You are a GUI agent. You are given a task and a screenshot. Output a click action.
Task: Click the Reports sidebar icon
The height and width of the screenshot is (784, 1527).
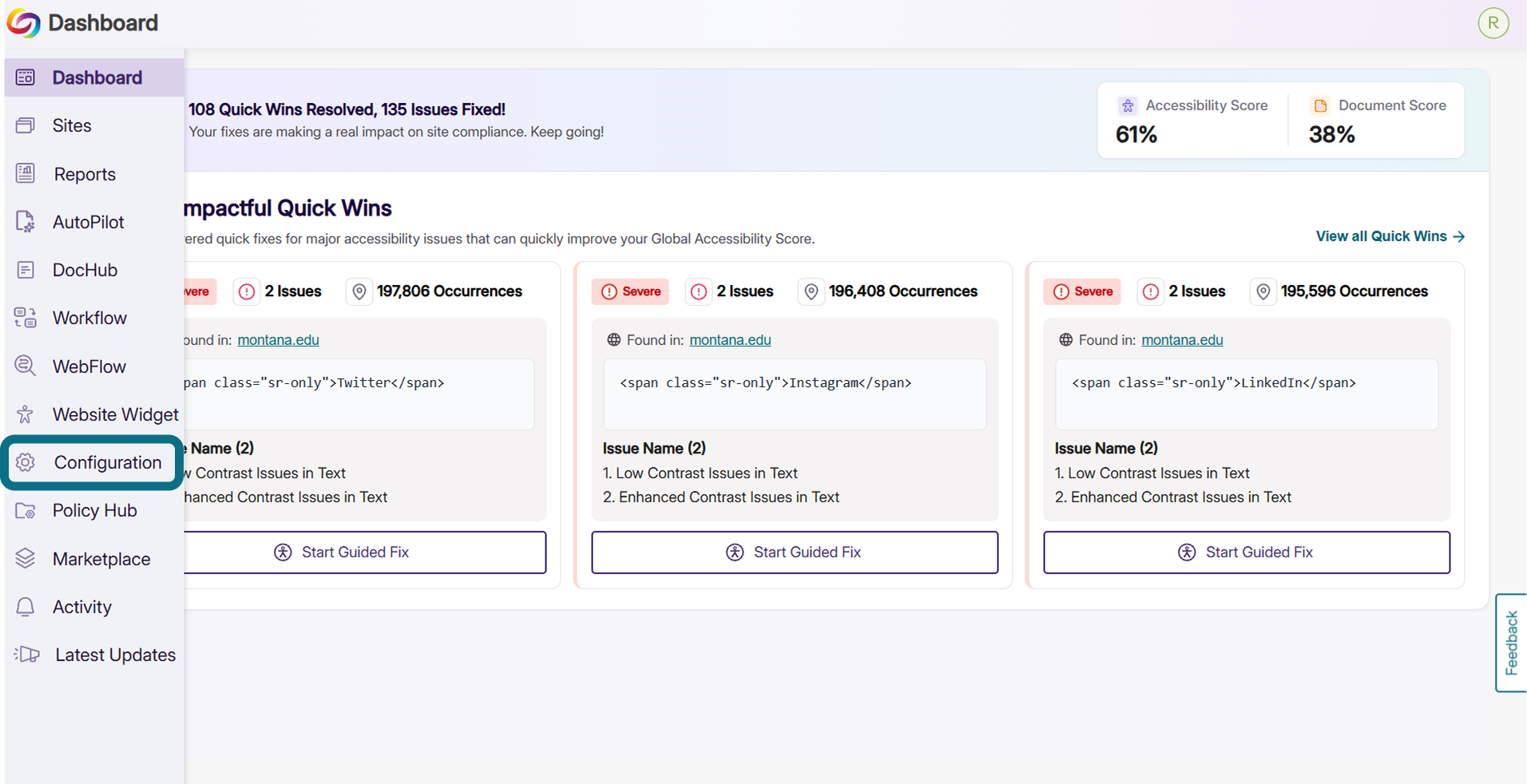[26, 173]
